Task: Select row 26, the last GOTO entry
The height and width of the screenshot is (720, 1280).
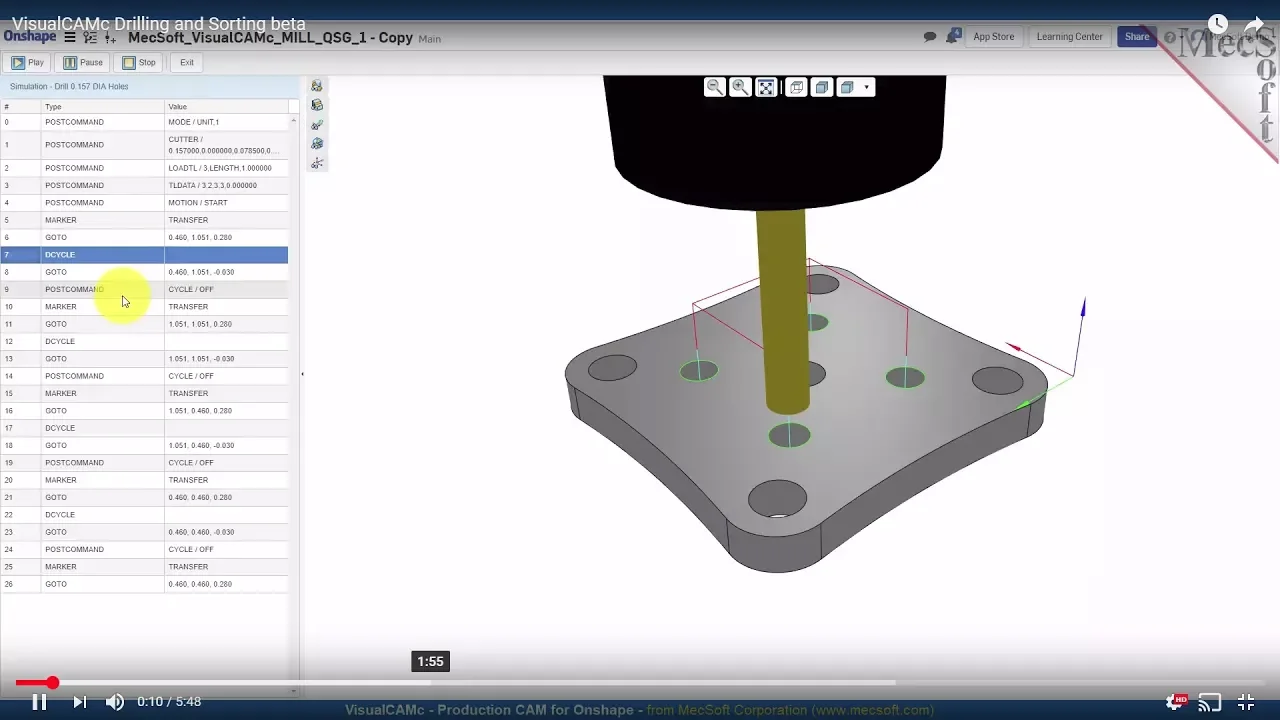Action: click(x=144, y=584)
